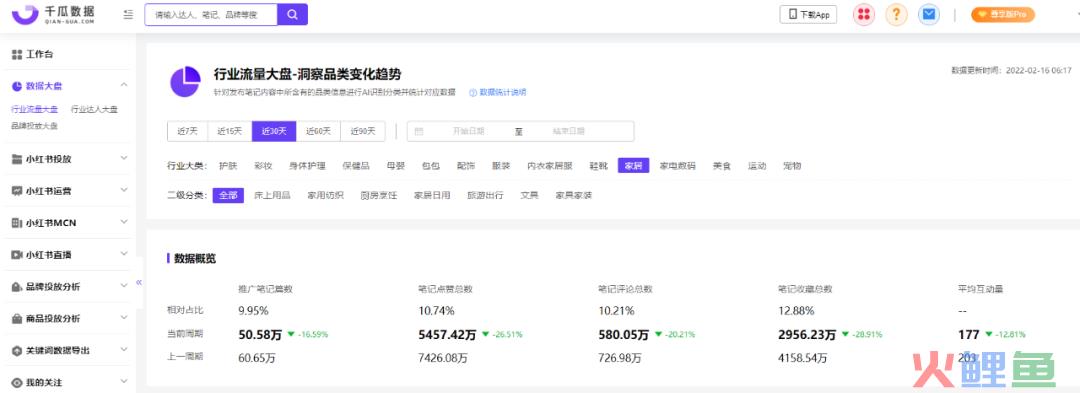Viewport: 1080px width, 393px height.
Task: Open the orange question mark help icon
Action: tap(896, 14)
